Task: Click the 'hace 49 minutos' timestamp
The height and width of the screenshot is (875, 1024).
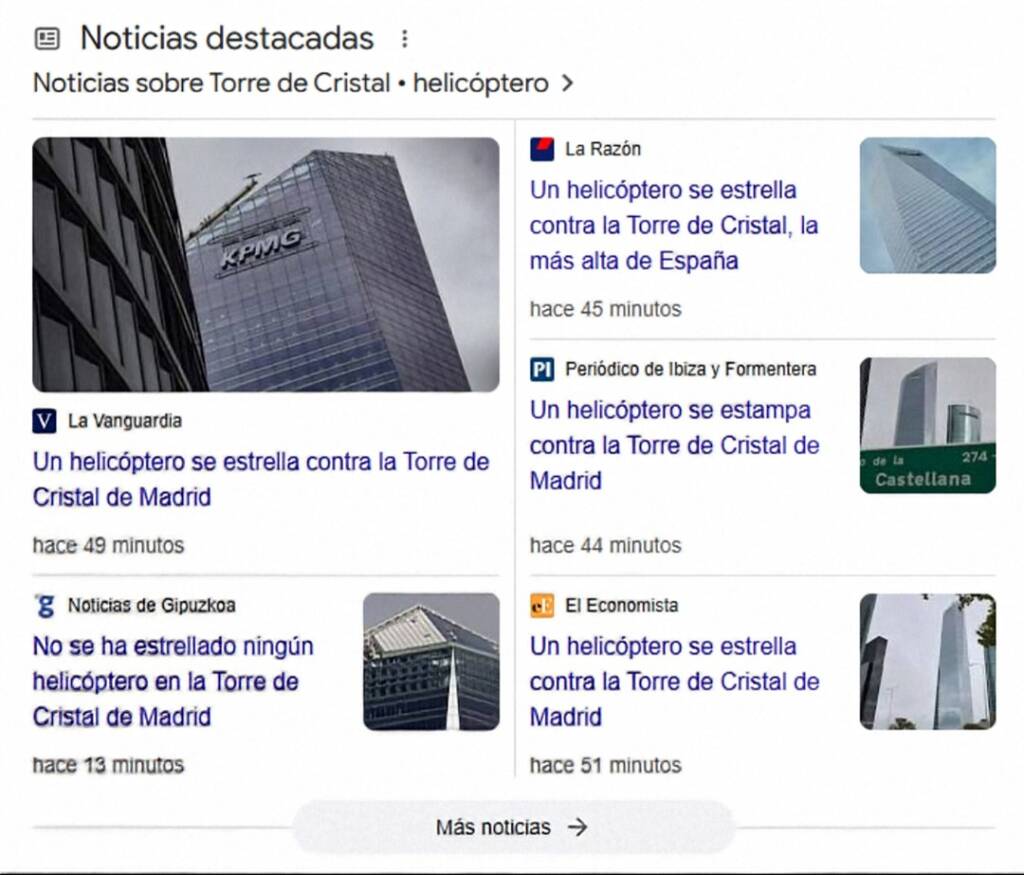Action: [108, 545]
